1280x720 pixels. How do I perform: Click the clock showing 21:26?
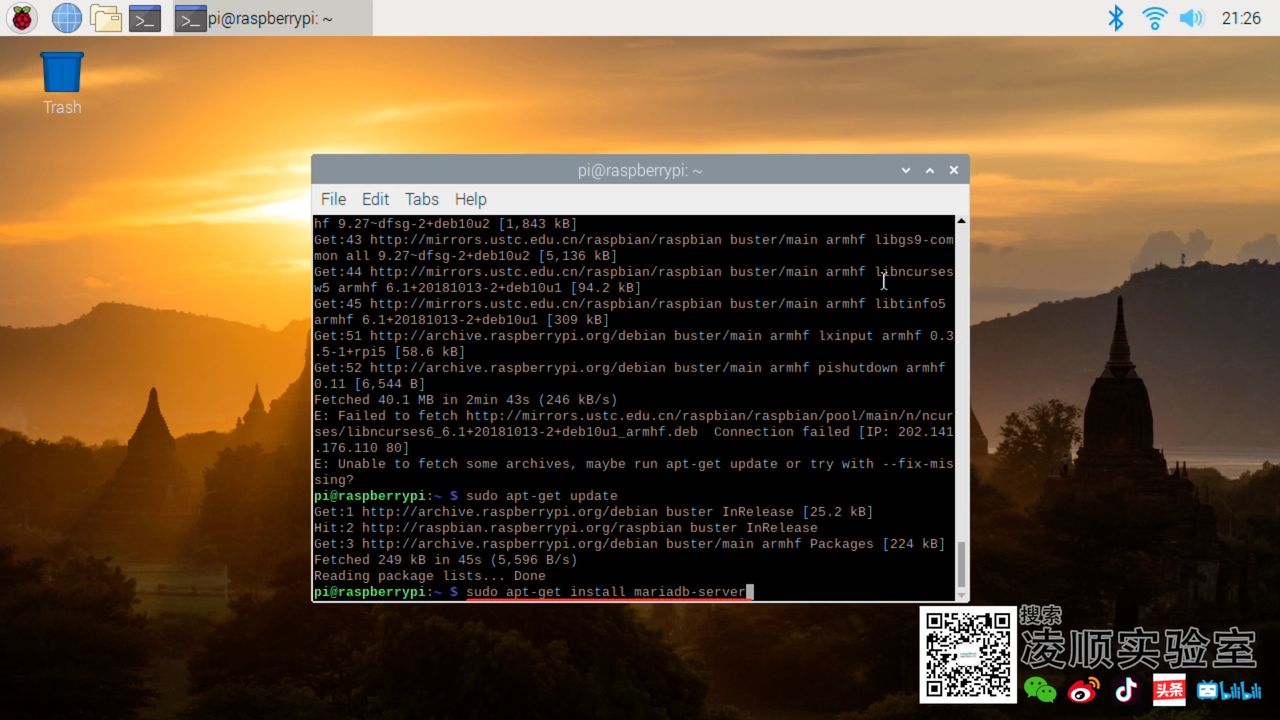tap(1241, 18)
